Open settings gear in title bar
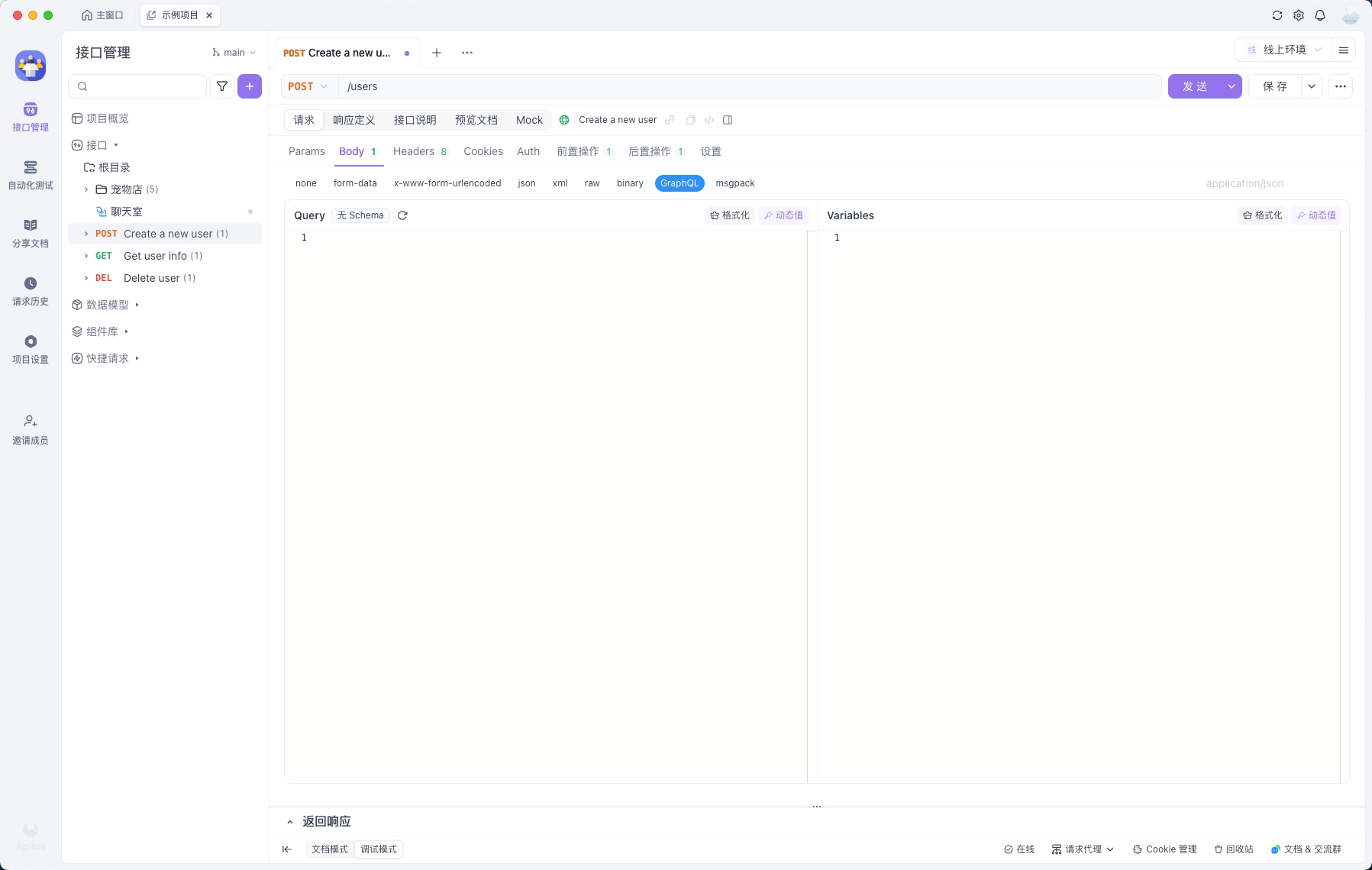Image resolution: width=1372 pixels, height=870 pixels. 1299,15
